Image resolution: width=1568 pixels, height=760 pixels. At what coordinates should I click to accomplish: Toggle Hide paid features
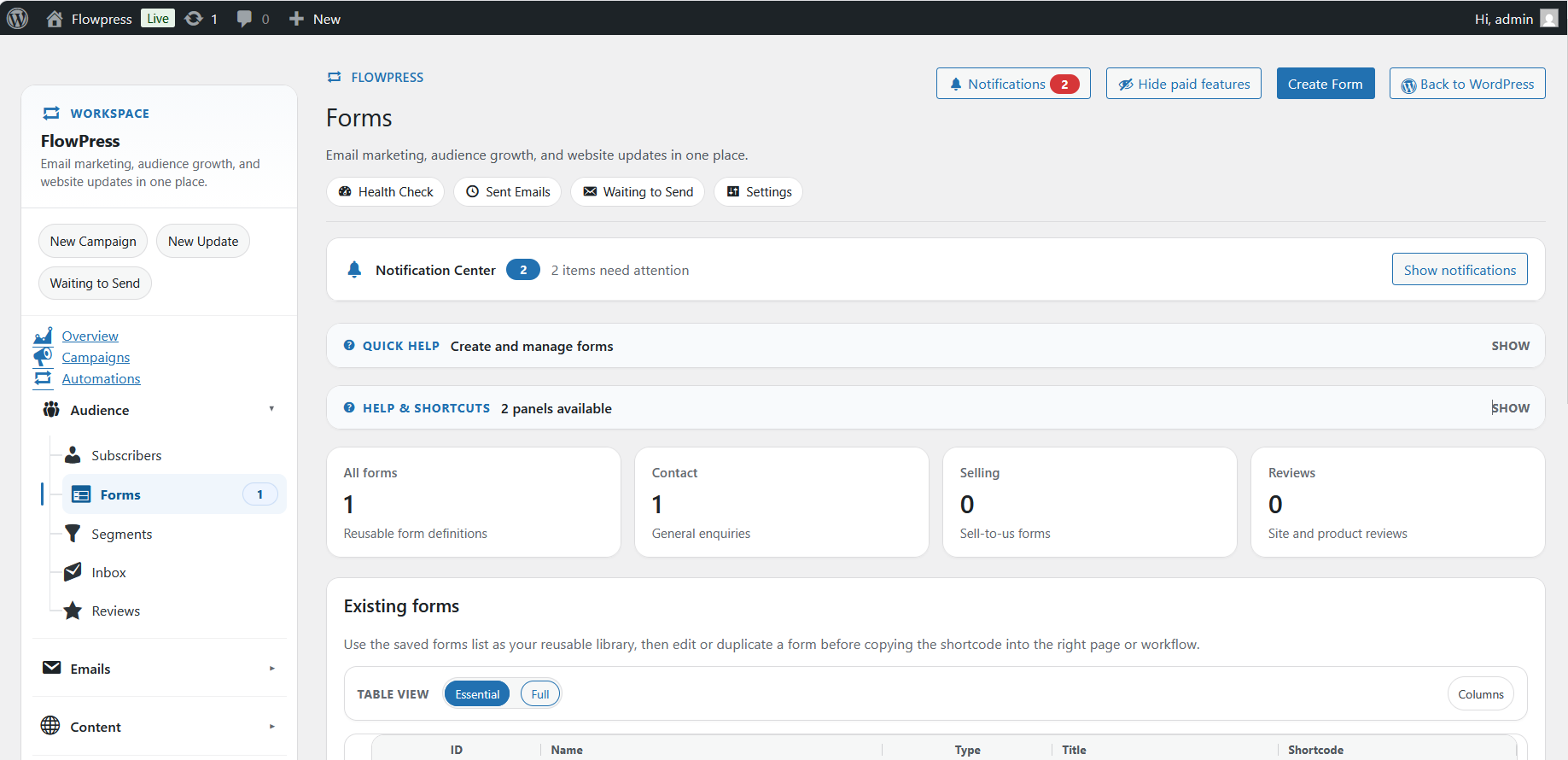pyautogui.click(x=1183, y=84)
